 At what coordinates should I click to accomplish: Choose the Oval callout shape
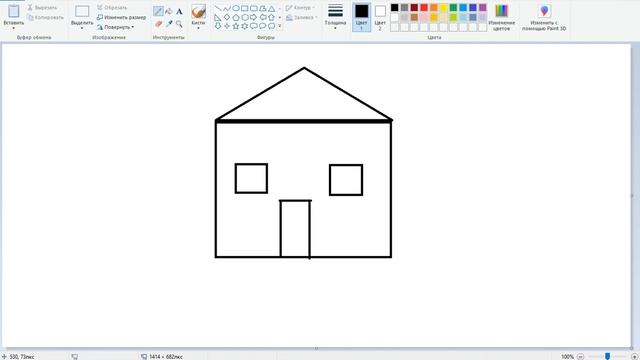coord(263,26)
